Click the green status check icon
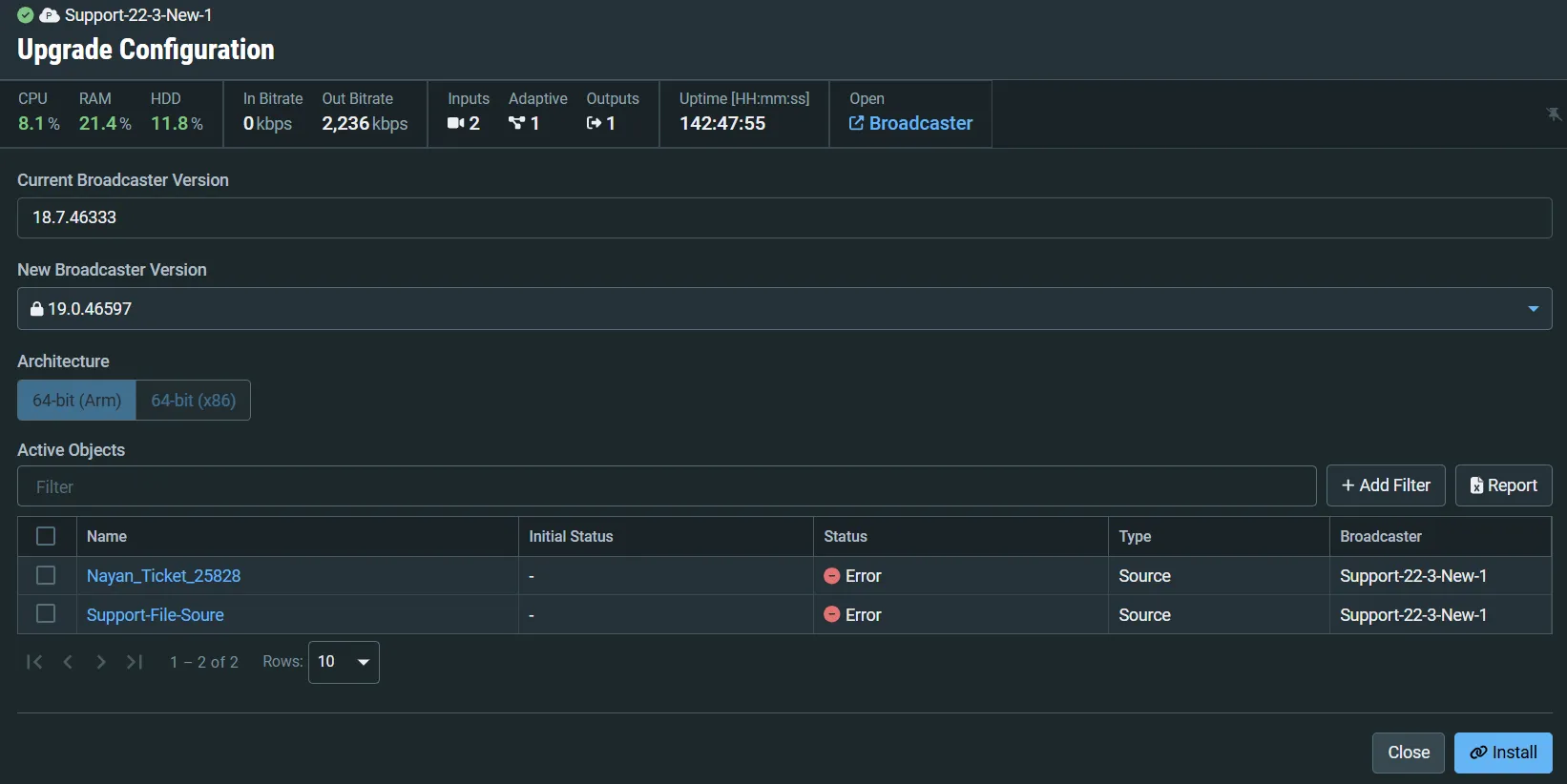 pos(26,15)
